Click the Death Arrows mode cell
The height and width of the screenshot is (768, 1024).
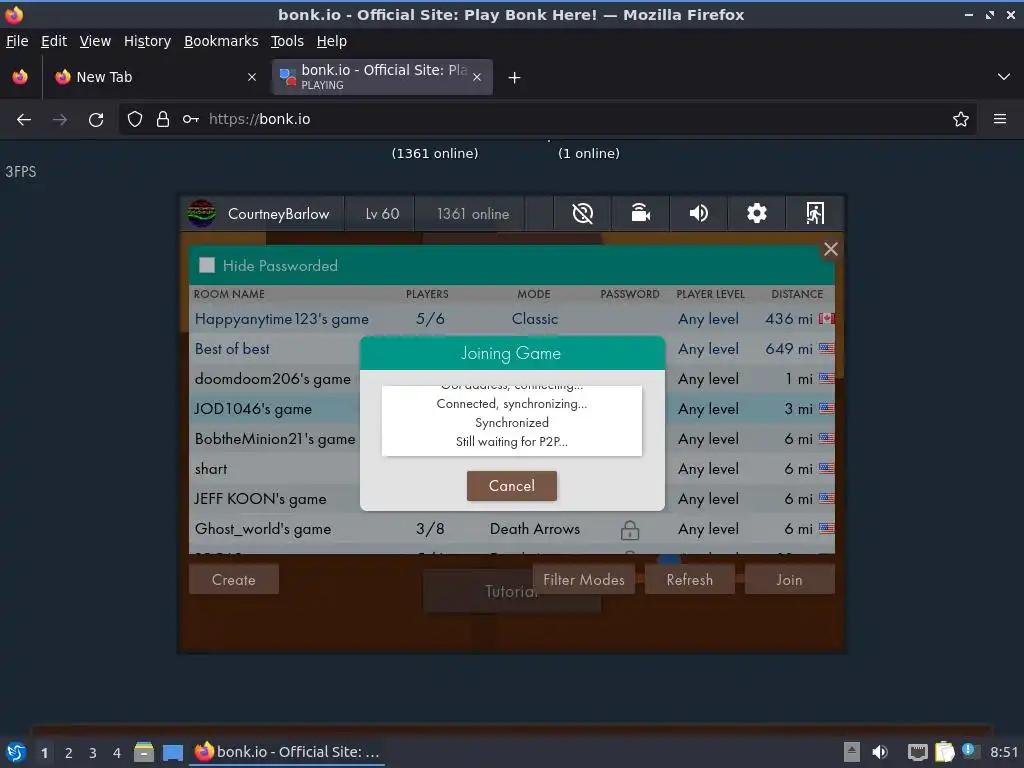click(535, 529)
